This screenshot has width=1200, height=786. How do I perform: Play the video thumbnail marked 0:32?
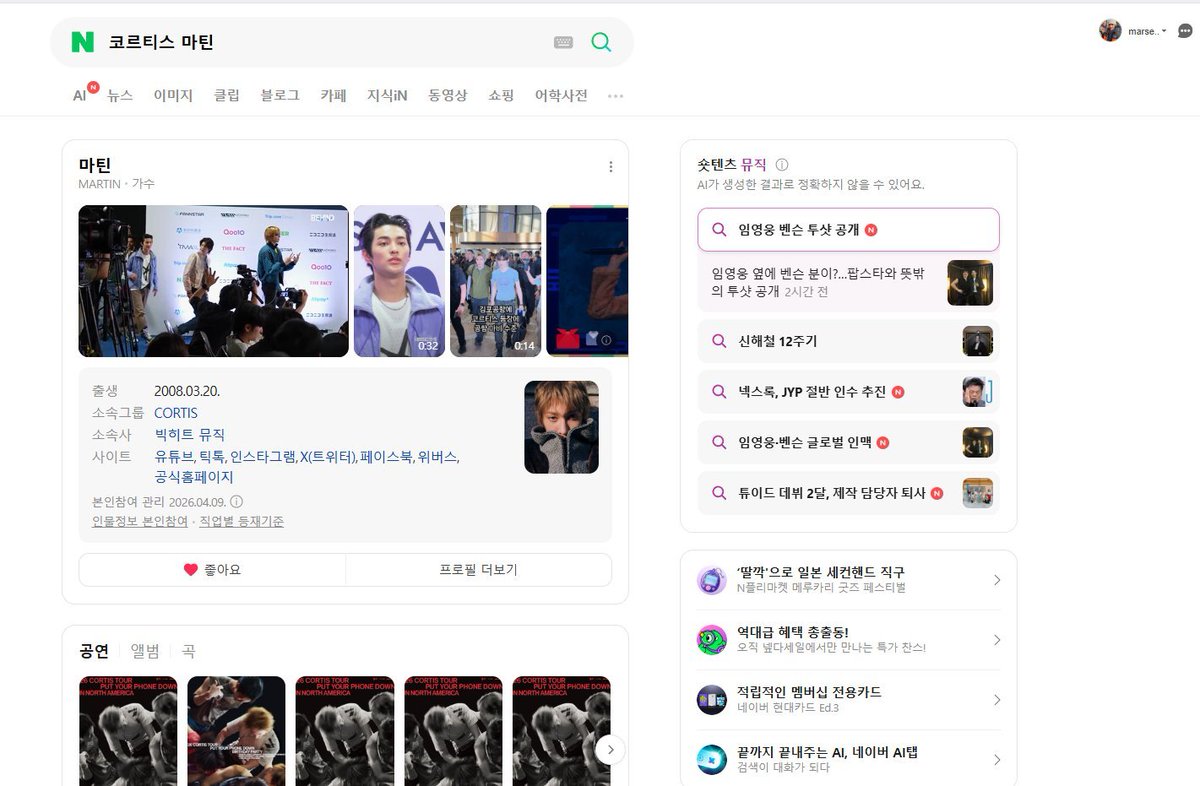point(399,281)
